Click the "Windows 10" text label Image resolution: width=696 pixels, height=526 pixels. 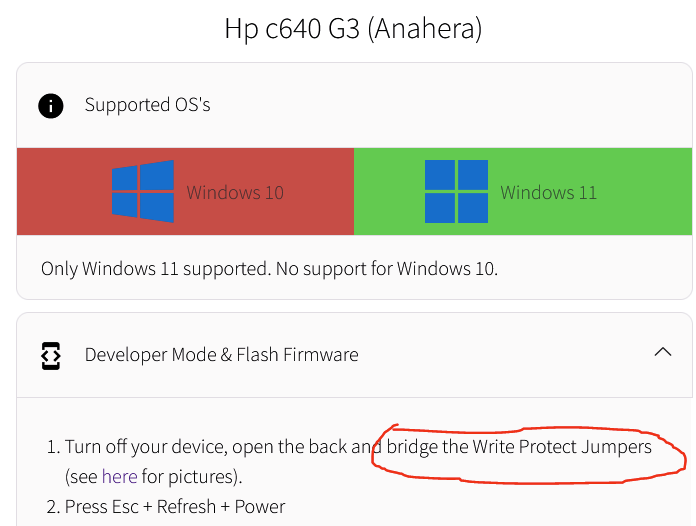235,193
